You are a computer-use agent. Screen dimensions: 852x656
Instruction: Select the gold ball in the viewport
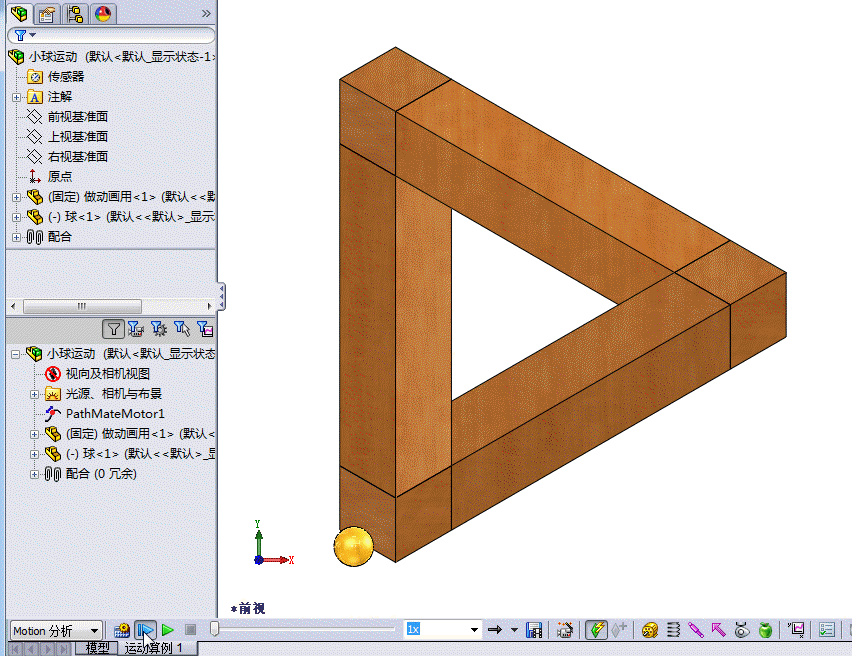(x=353, y=546)
